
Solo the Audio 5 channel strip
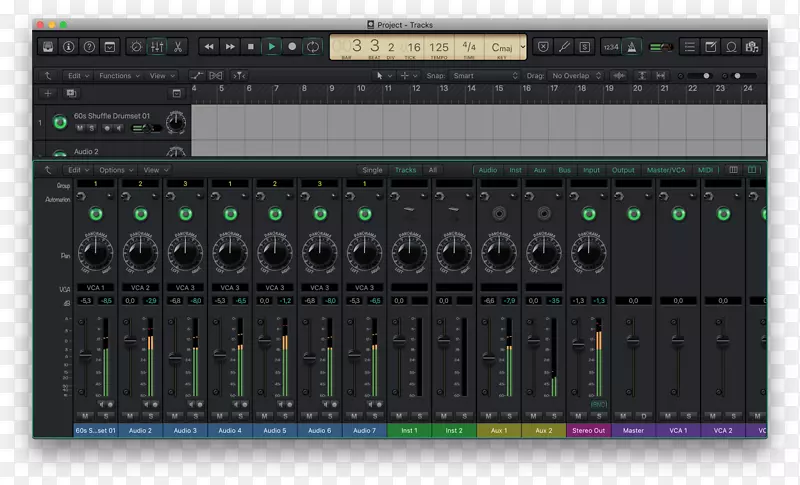[x=285, y=416]
